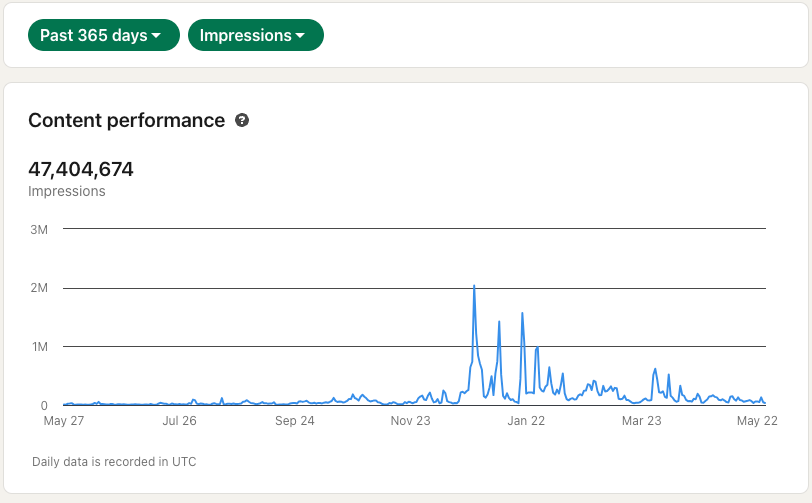Image resolution: width=812 pixels, height=503 pixels.
Task: Click the May 27 axis label
Action: [x=64, y=421]
